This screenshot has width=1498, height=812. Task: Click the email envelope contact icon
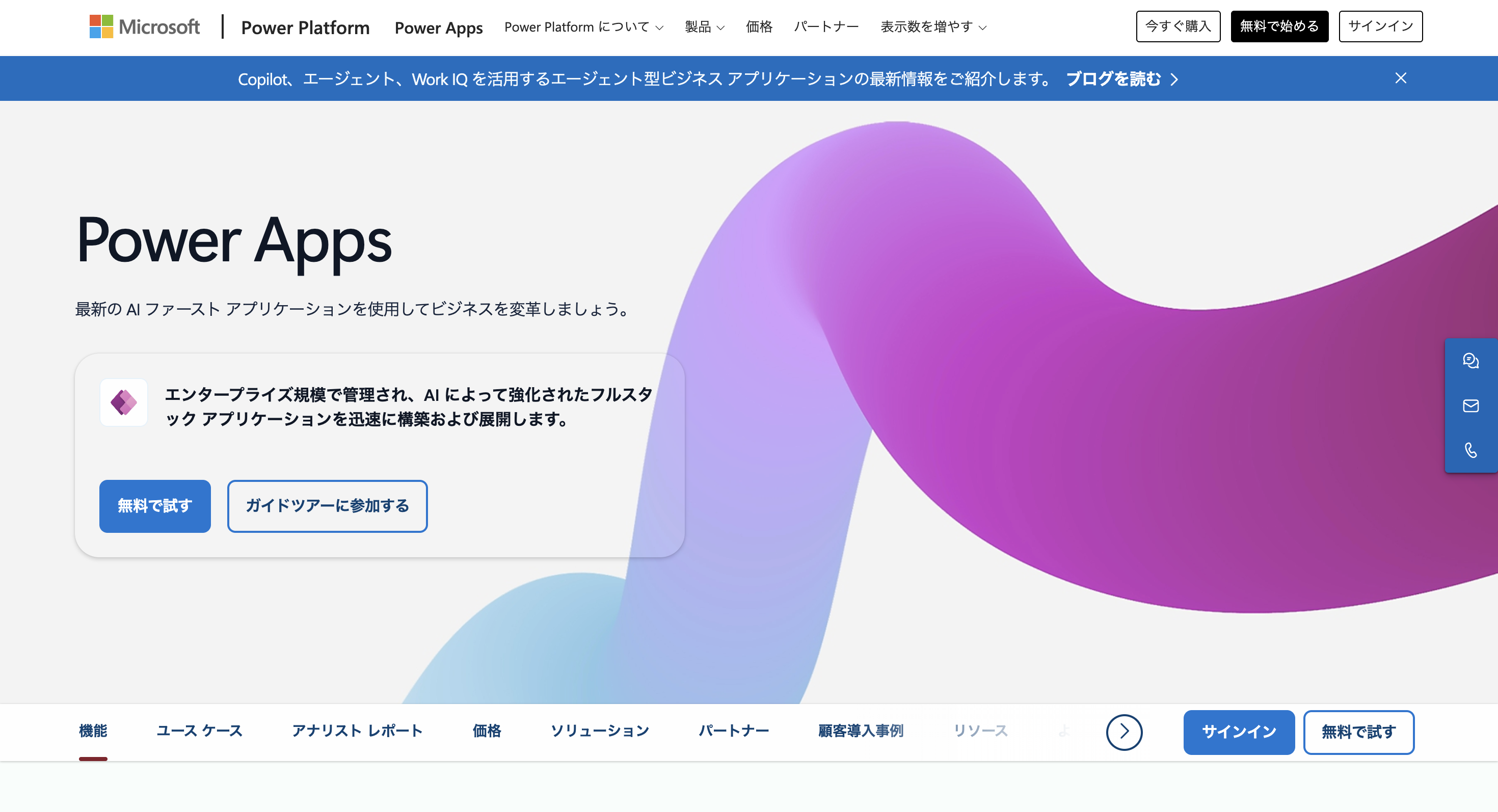[x=1470, y=405]
